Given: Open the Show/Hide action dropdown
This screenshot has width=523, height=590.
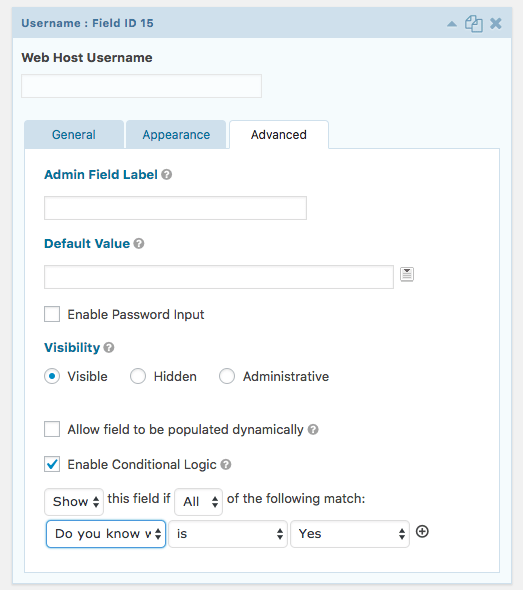Looking at the screenshot, I should tap(74, 502).
